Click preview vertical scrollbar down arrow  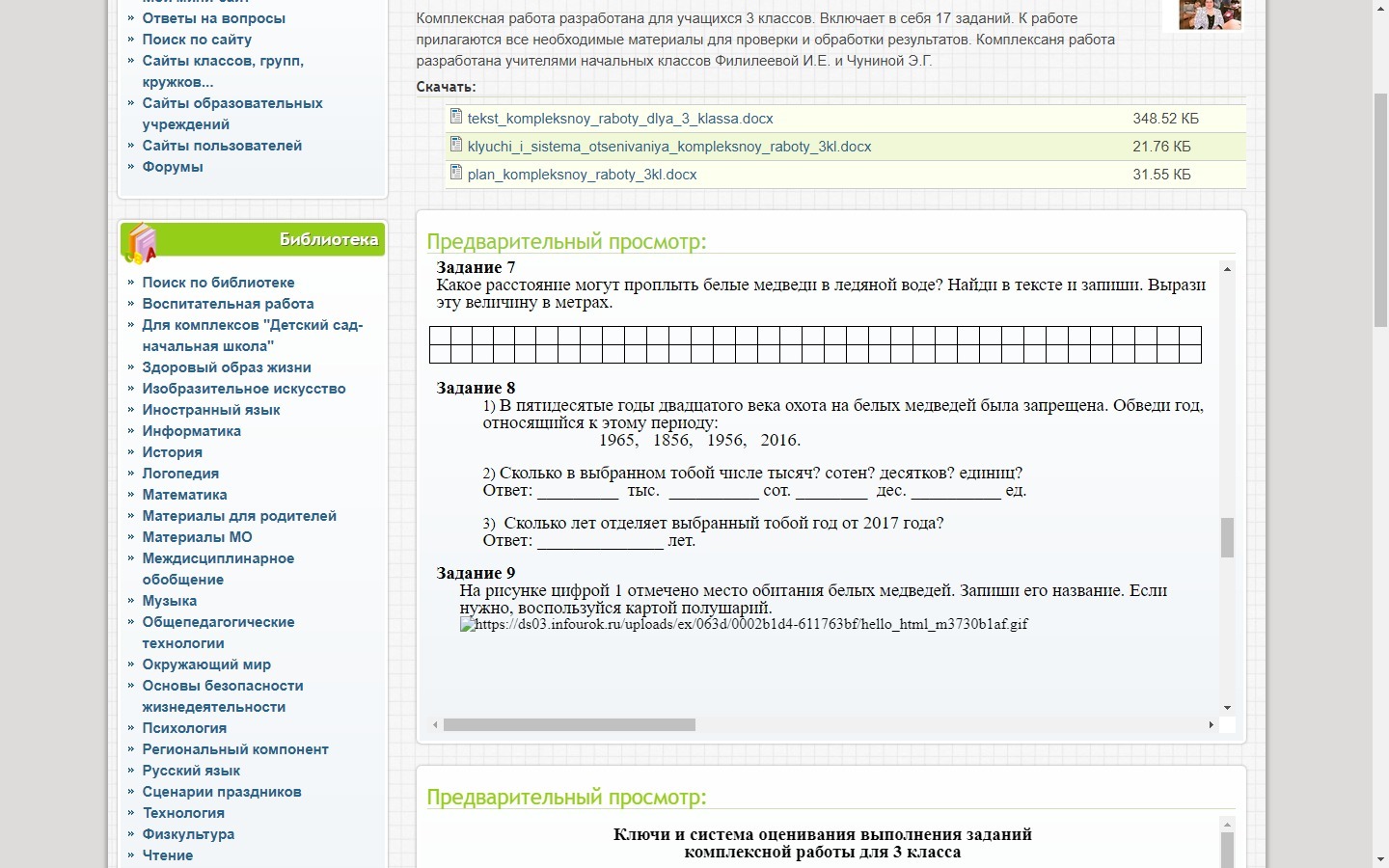(x=1227, y=708)
